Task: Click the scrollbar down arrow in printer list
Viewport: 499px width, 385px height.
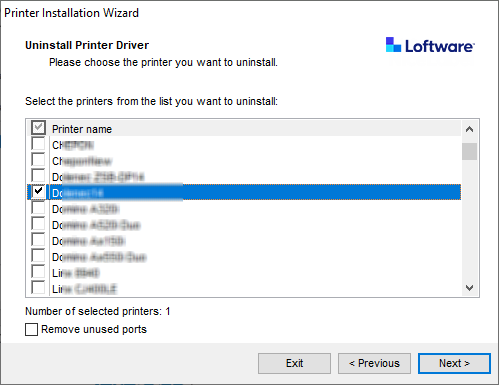Action: [469, 288]
